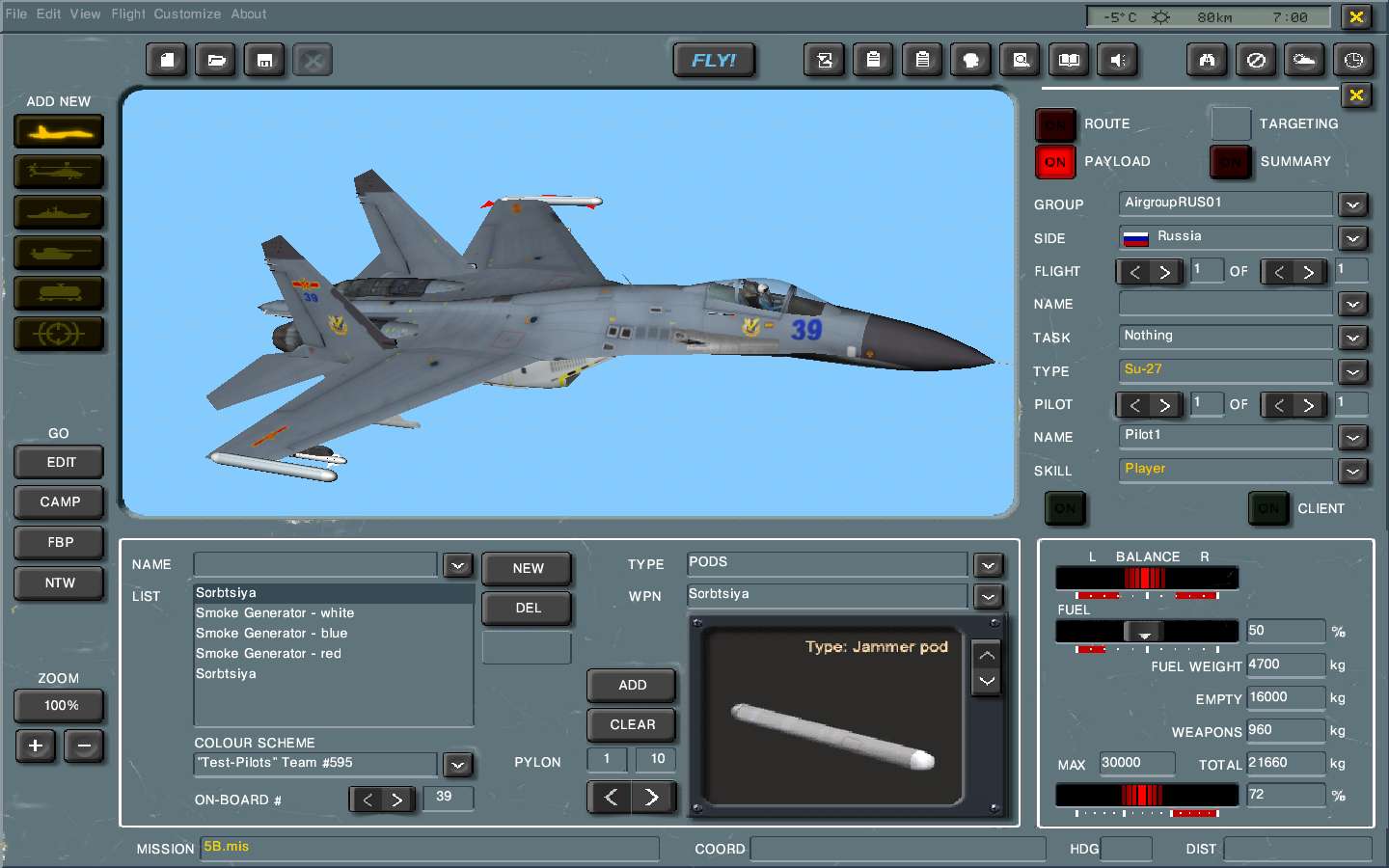Image resolution: width=1389 pixels, height=868 pixels.
Task: Open the second clipboard debriefing icon
Action: (922, 60)
